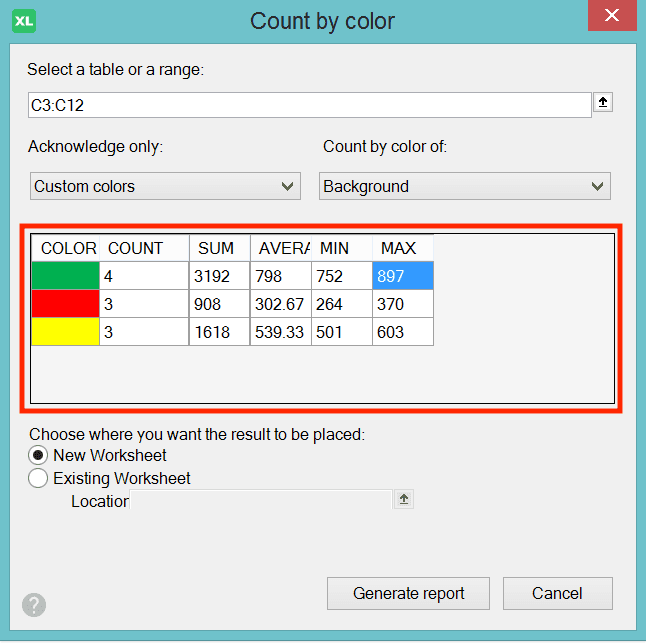Click the XL app icon in title bar
646x643 pixels.
click(x=24, y=21)
